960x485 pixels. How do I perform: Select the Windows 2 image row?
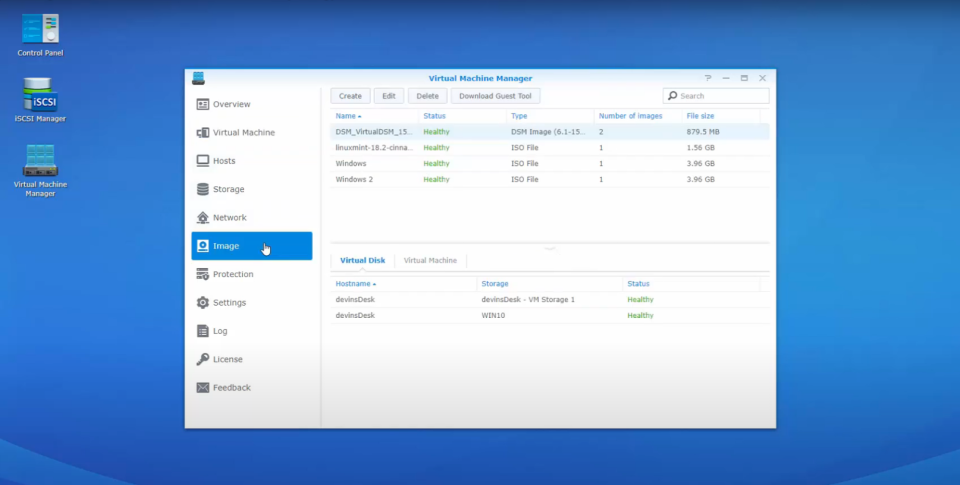(x=550, y=179)
